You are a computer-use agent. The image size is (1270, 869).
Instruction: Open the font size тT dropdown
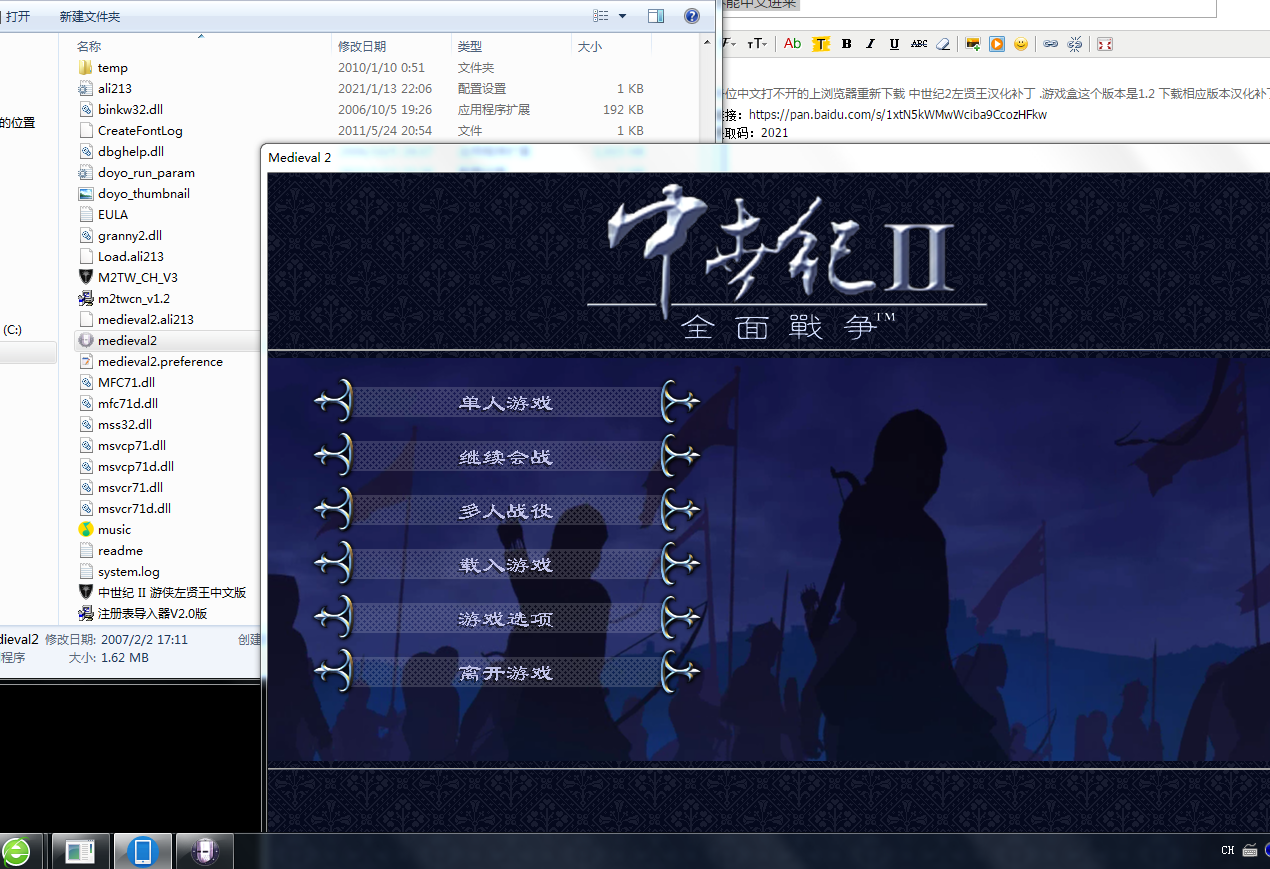757,44
